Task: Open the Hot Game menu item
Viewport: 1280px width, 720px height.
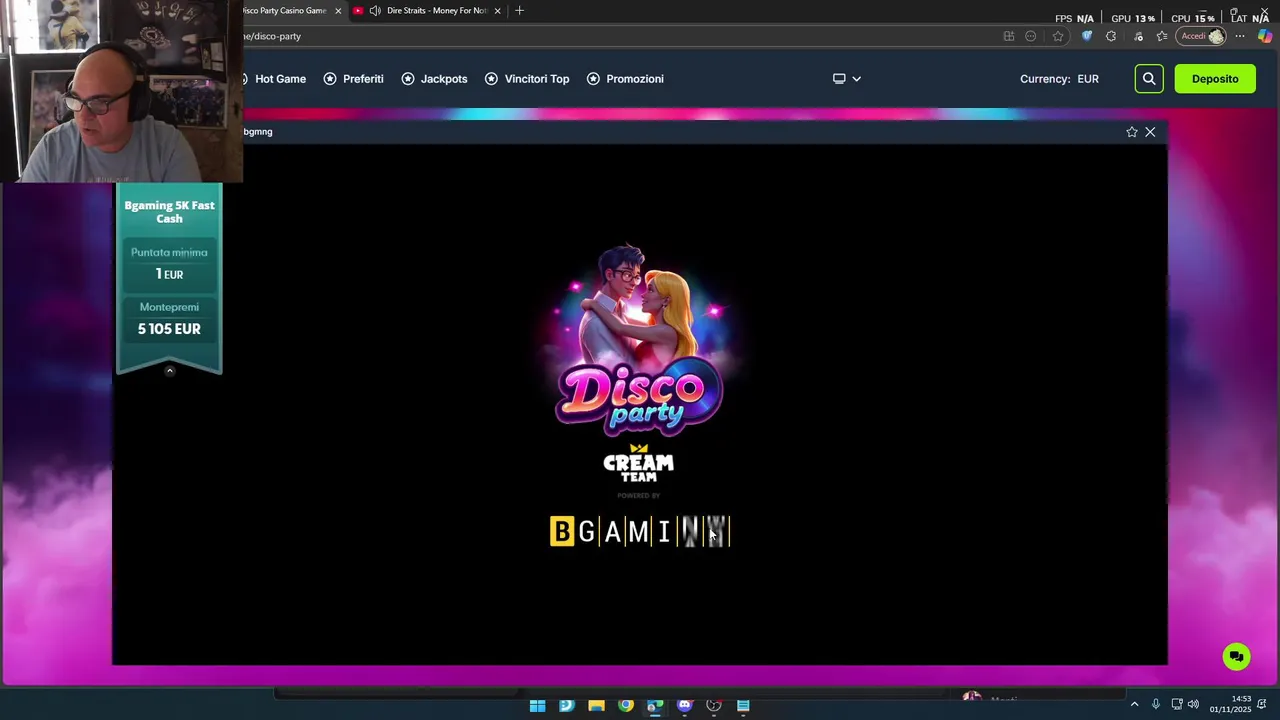Action: 280,79
